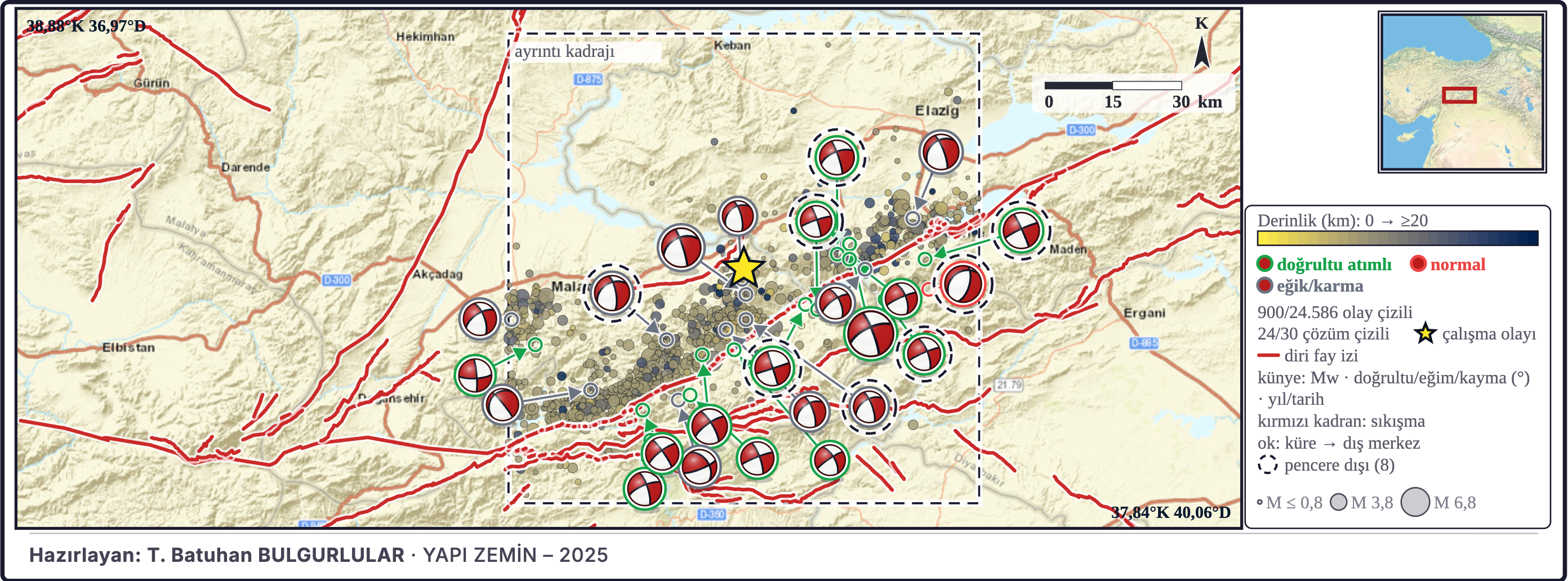Click the north arrow under the K
This screenshot has height=581, width=1568.
pyautogui.click(x=1201, y=52)
